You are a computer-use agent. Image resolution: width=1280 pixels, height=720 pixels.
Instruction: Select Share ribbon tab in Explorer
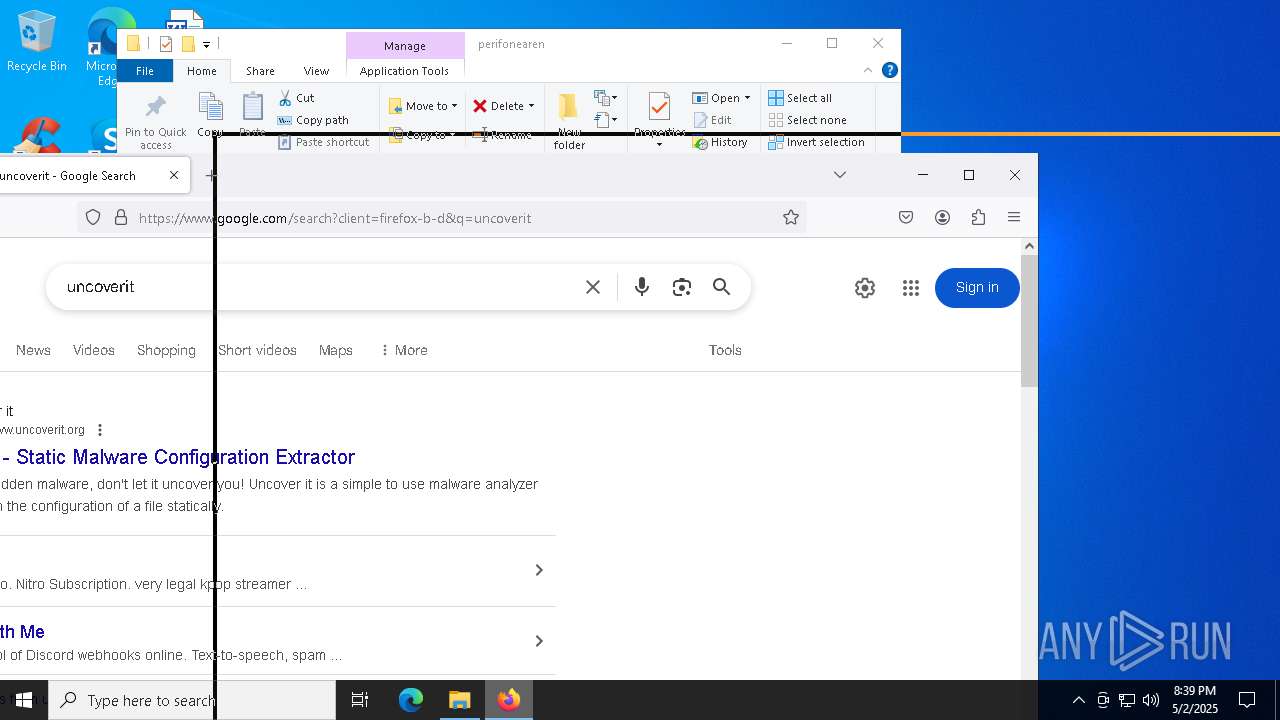tap(260, 71)
